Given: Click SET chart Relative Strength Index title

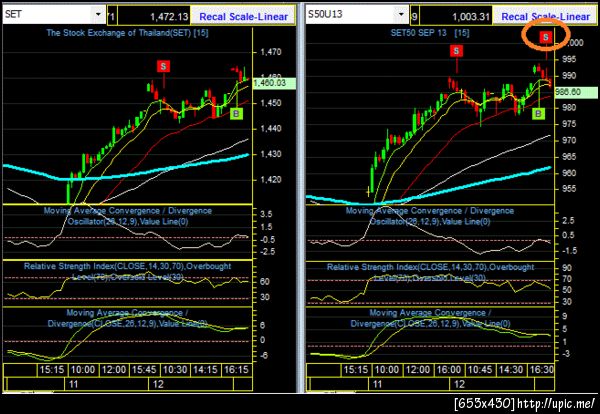Looking at the screenshot, I should click(x=127, y=271).
